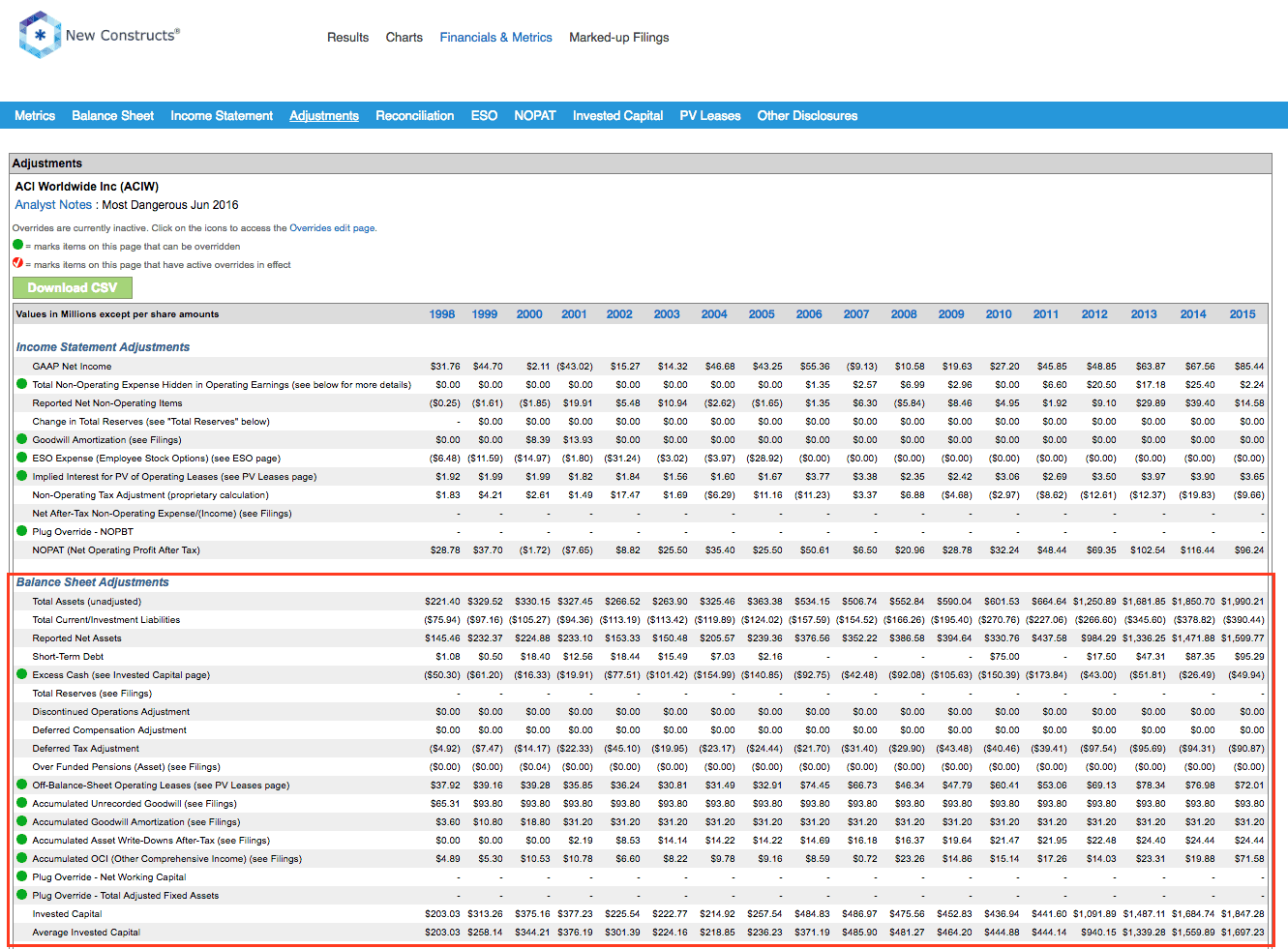This screenshot has height=949, width=1288.
Task: Switch to the NOPAT tab
Action: point(535,115)
